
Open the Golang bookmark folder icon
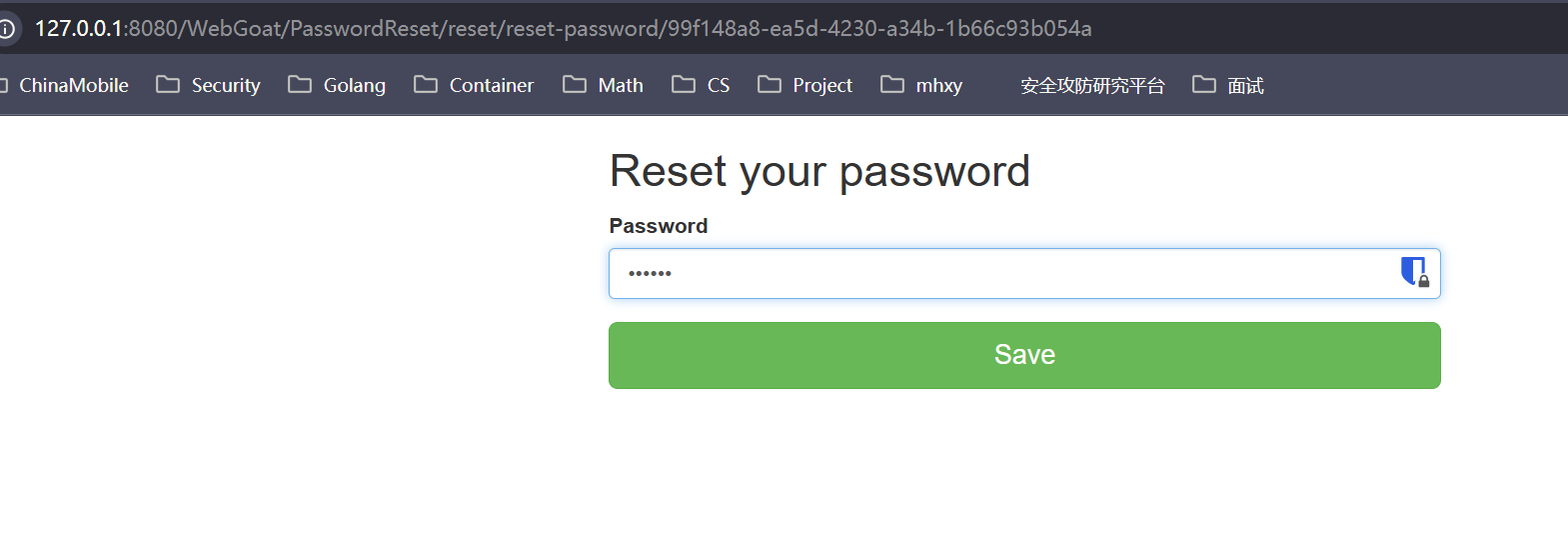point(300,85)
